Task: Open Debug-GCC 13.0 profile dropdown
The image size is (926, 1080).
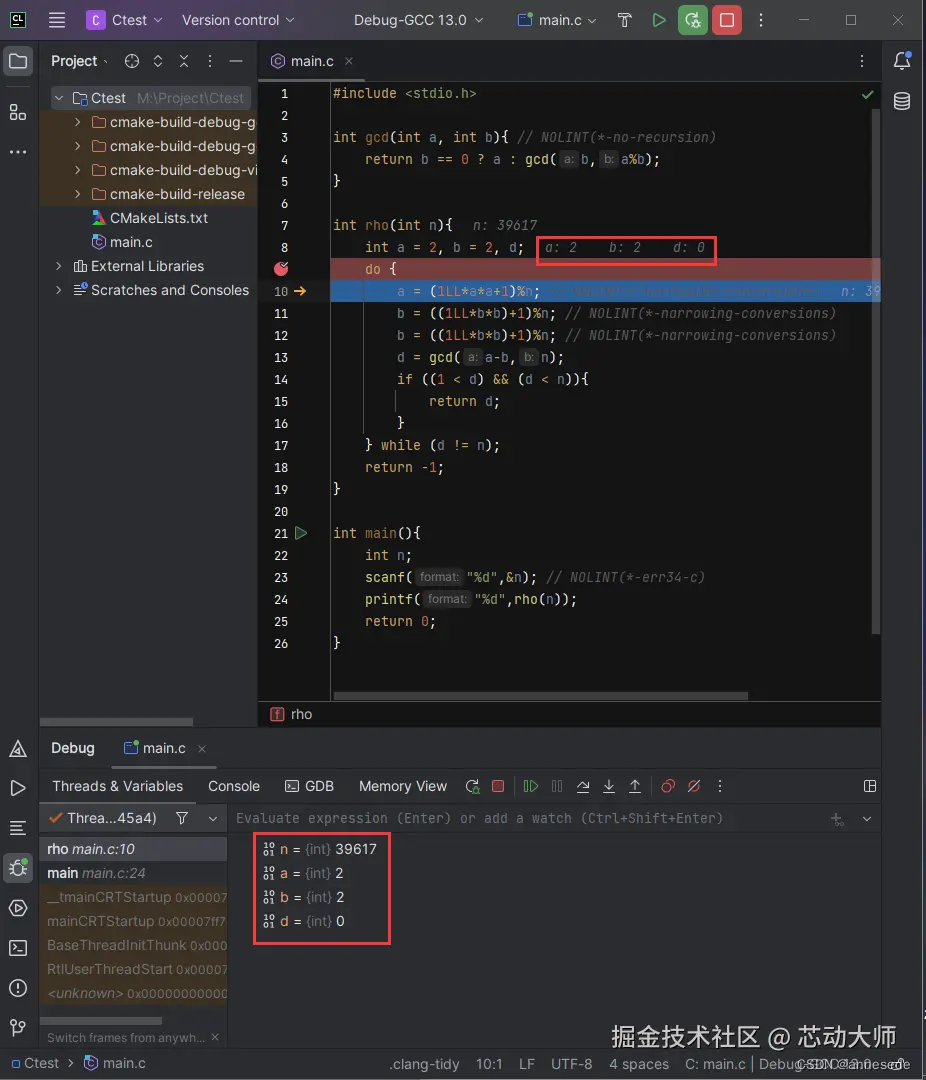Action: pos(418,20)
